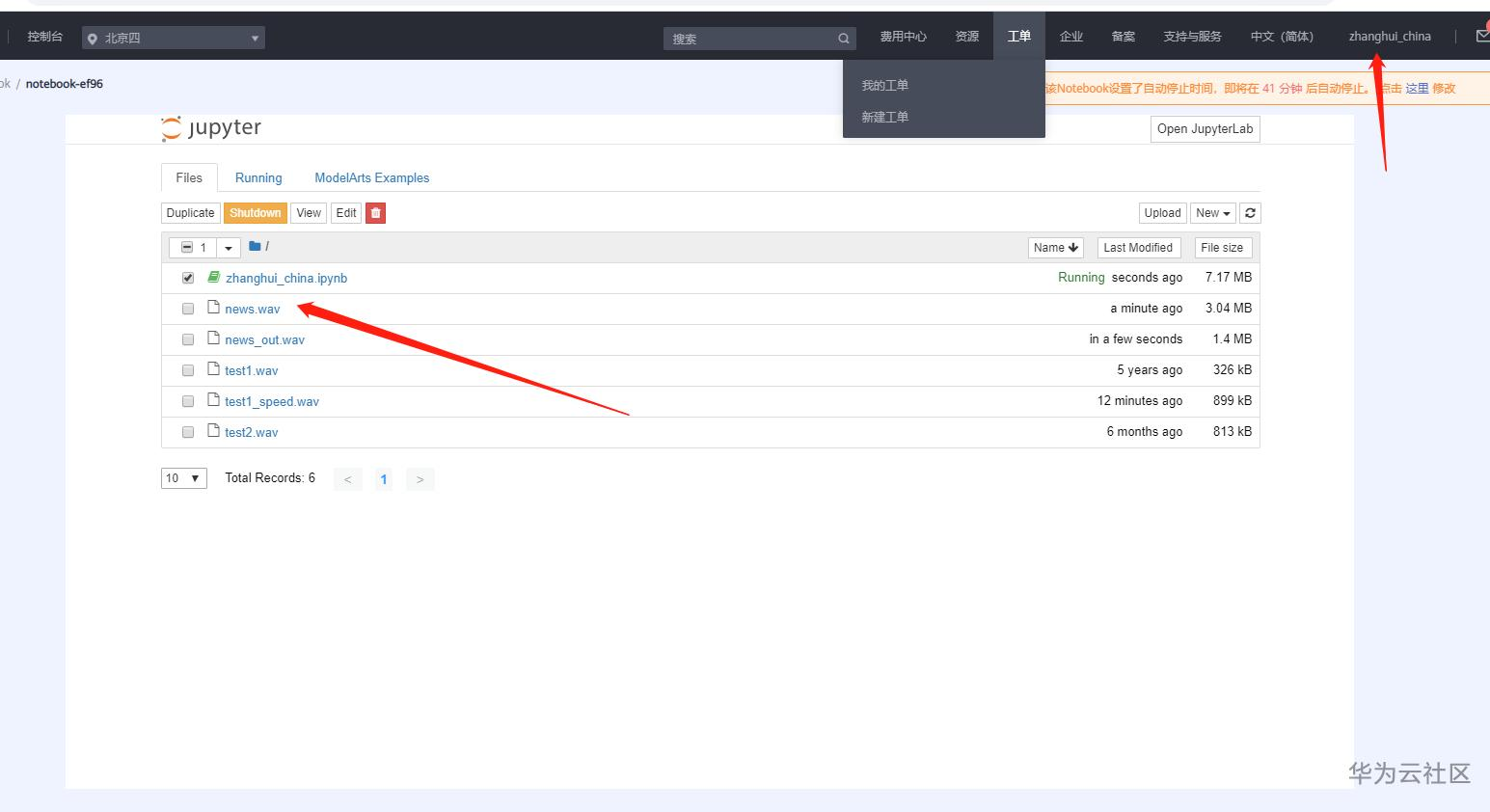Open the 费用中心 menu

904,37
